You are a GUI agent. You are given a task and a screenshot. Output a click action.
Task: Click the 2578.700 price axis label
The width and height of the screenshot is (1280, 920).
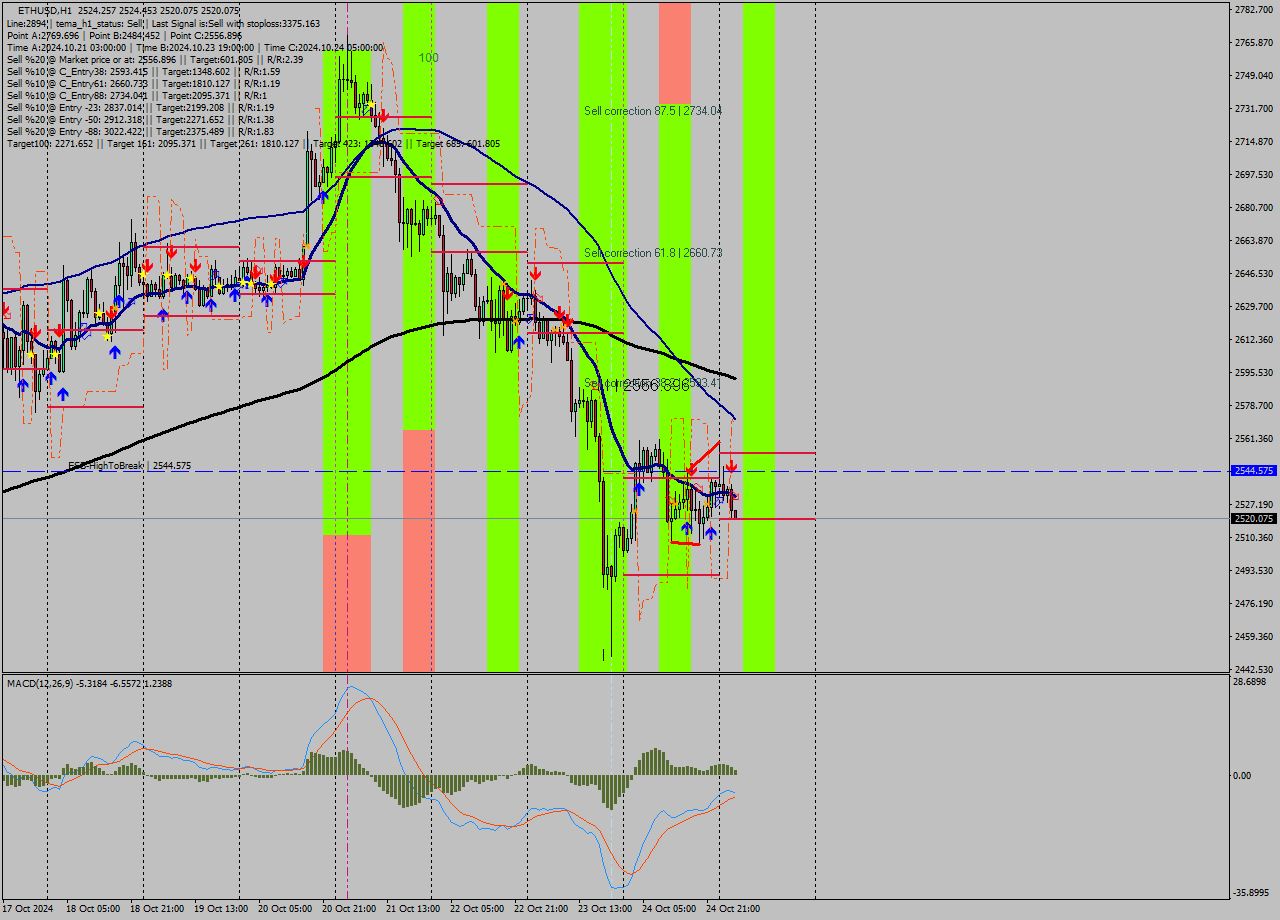pyautogui.click(x=1254, y=405)
